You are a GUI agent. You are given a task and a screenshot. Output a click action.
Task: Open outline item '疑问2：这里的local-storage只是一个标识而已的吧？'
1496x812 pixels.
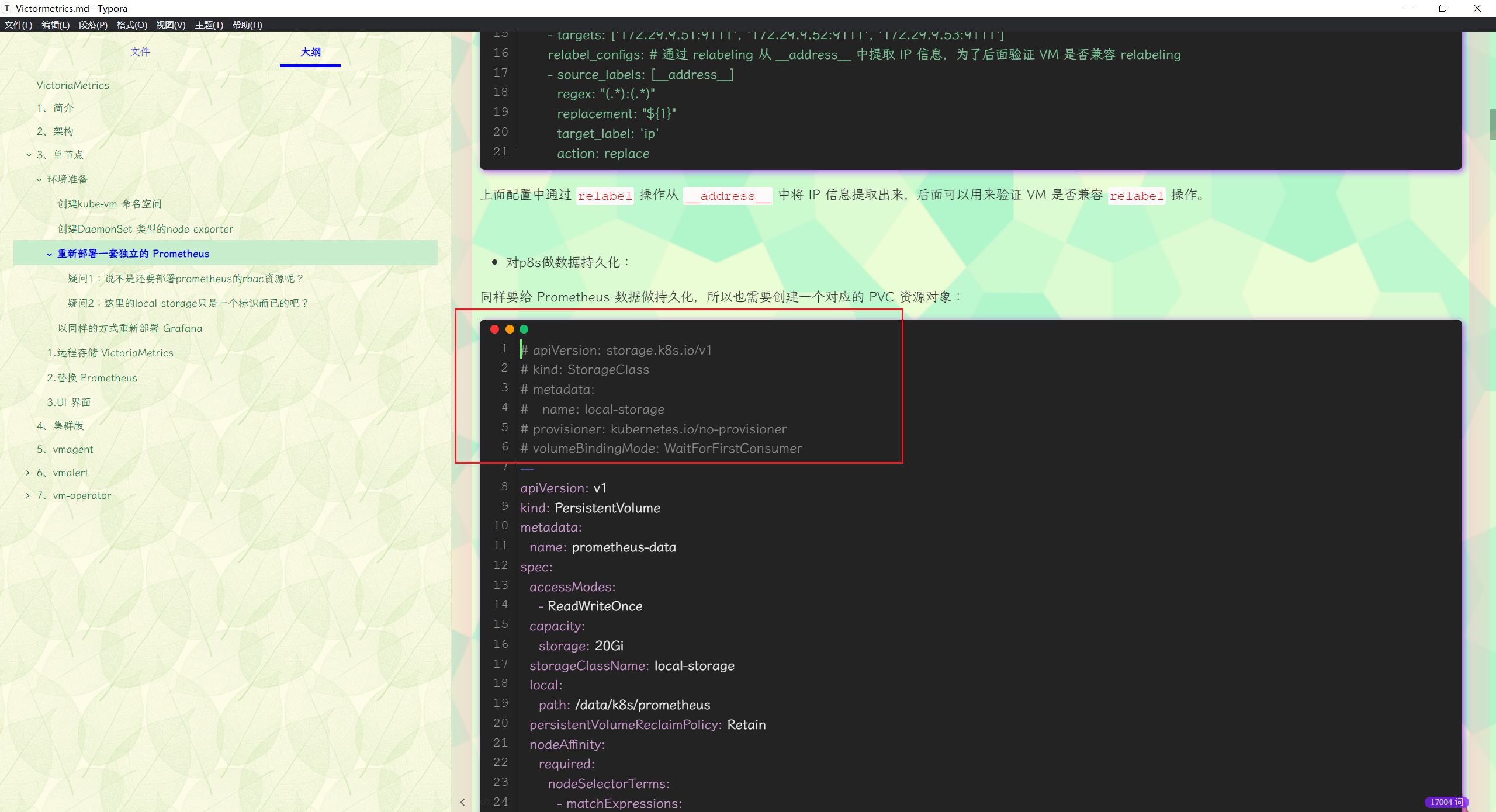pyautogui.click(x=188, y=303)
